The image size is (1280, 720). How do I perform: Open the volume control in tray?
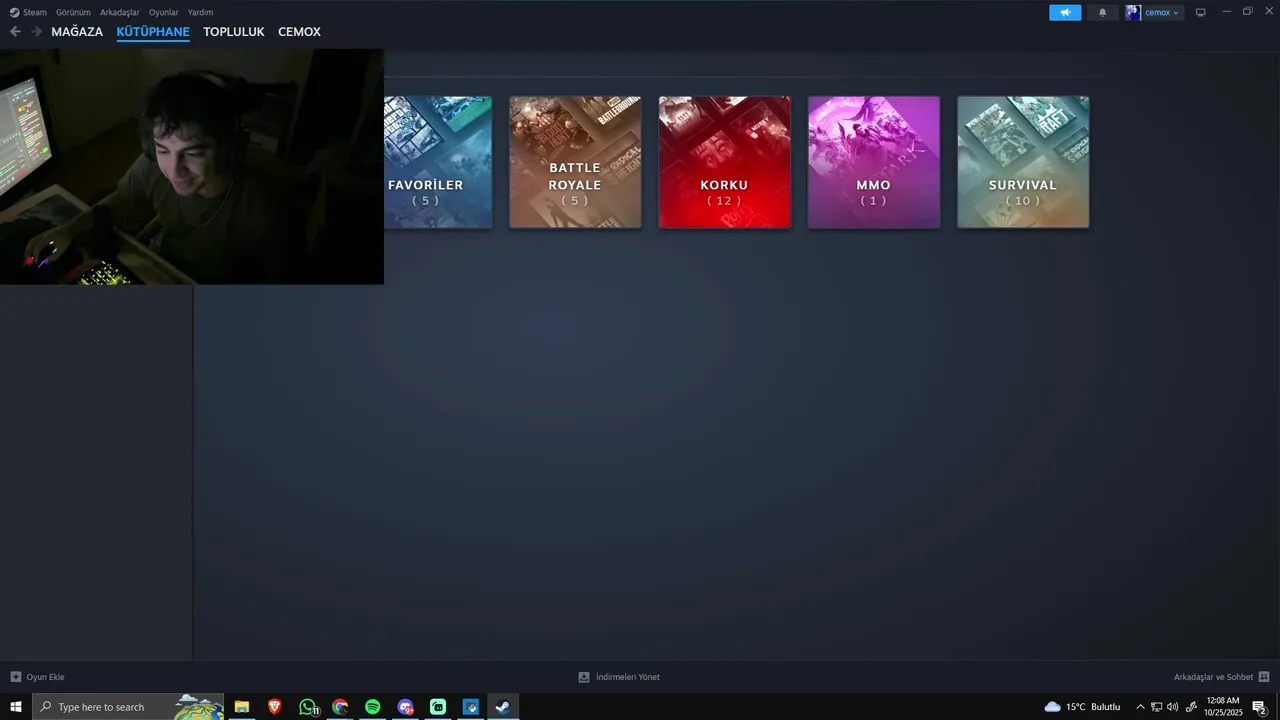(x=1173, y=707)
